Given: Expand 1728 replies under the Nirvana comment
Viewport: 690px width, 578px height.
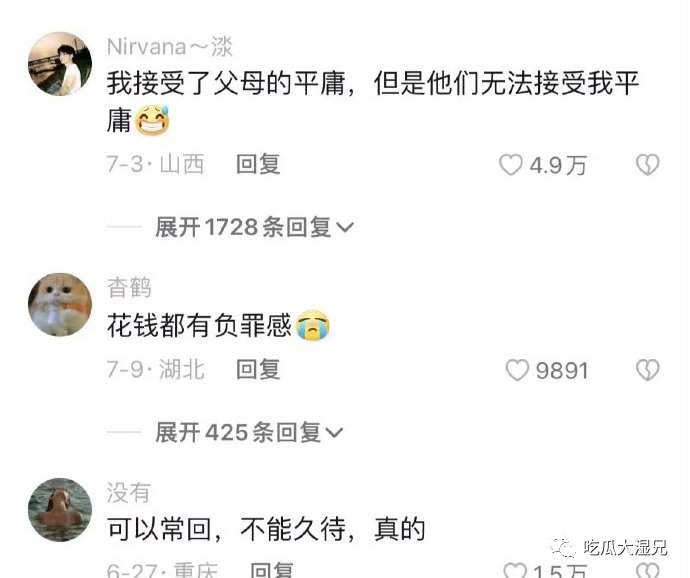Looking at the screenshot, I should point(254,227).
